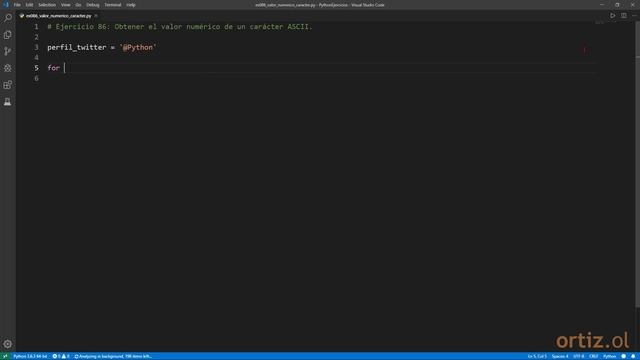Open the Selection menu
Screen dimensions: 640x360
coord(47,5)
